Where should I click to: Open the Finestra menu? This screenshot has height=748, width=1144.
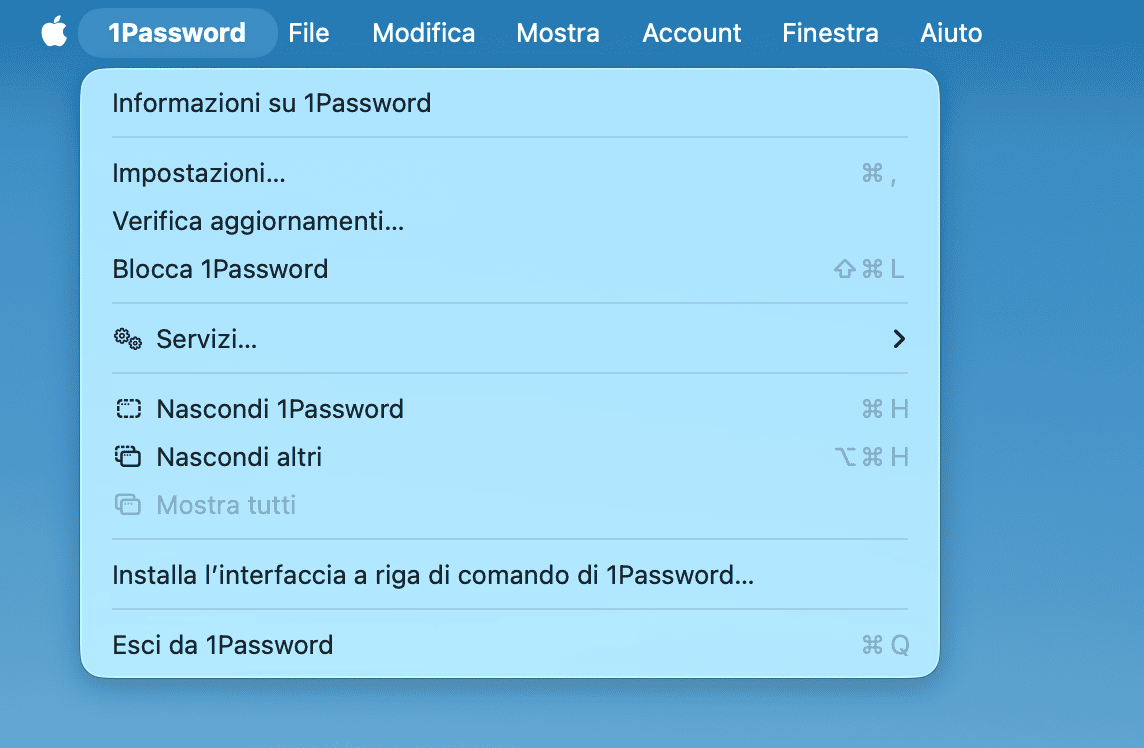tap(830, 32)
